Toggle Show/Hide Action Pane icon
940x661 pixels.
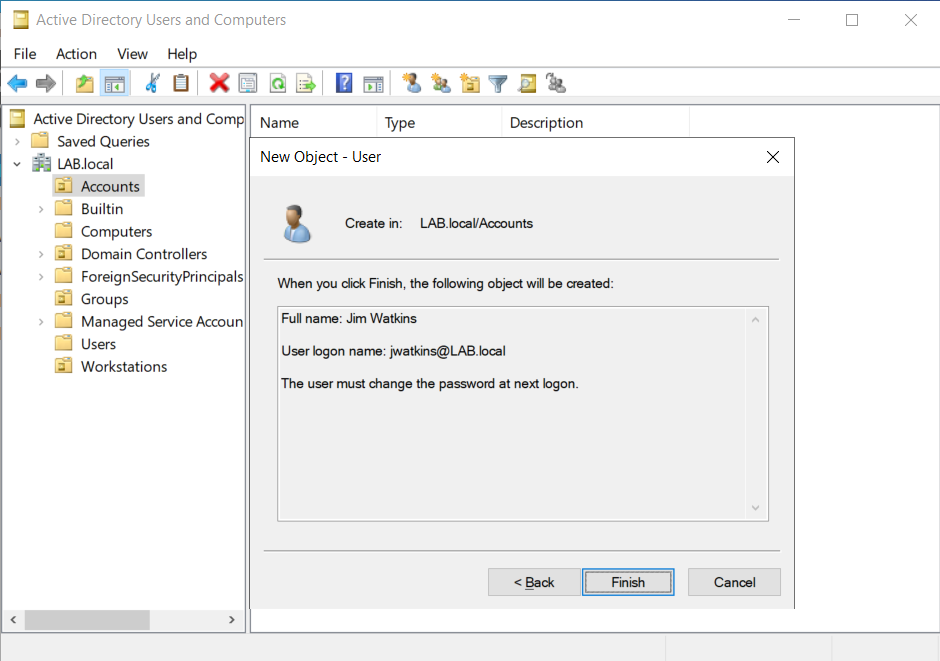[x=373, y=83]
